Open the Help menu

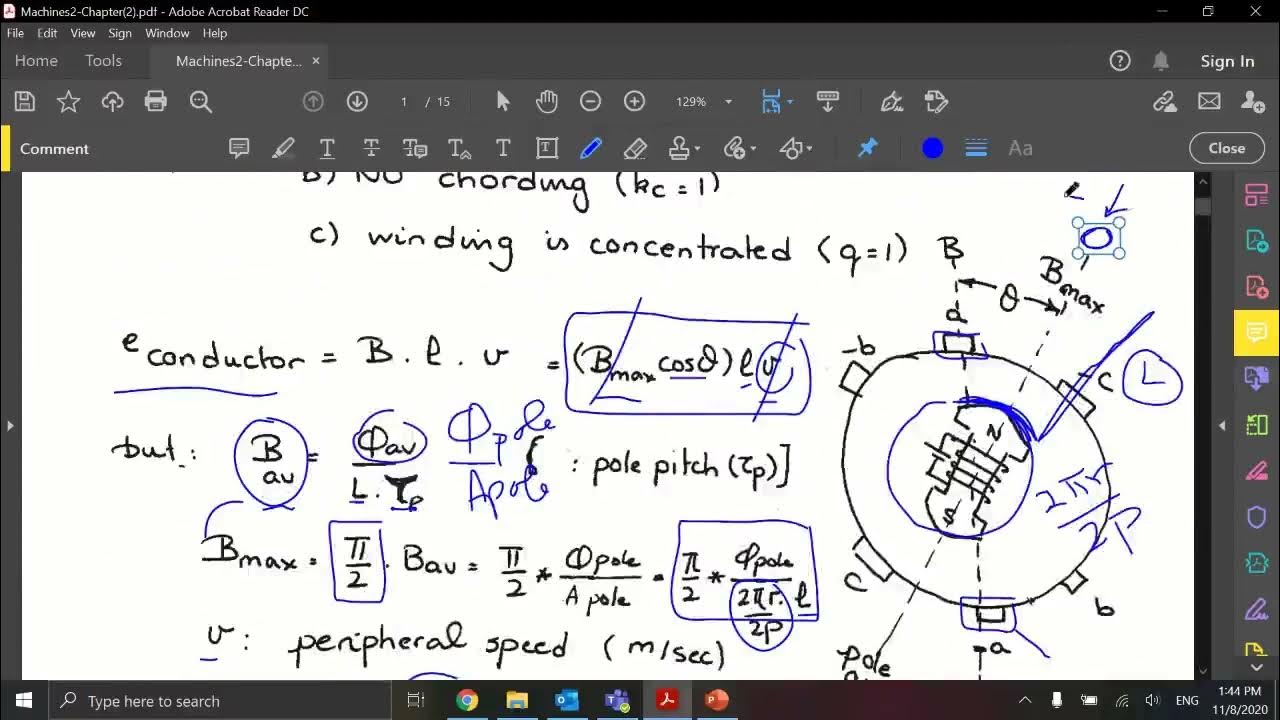point(215,33)
